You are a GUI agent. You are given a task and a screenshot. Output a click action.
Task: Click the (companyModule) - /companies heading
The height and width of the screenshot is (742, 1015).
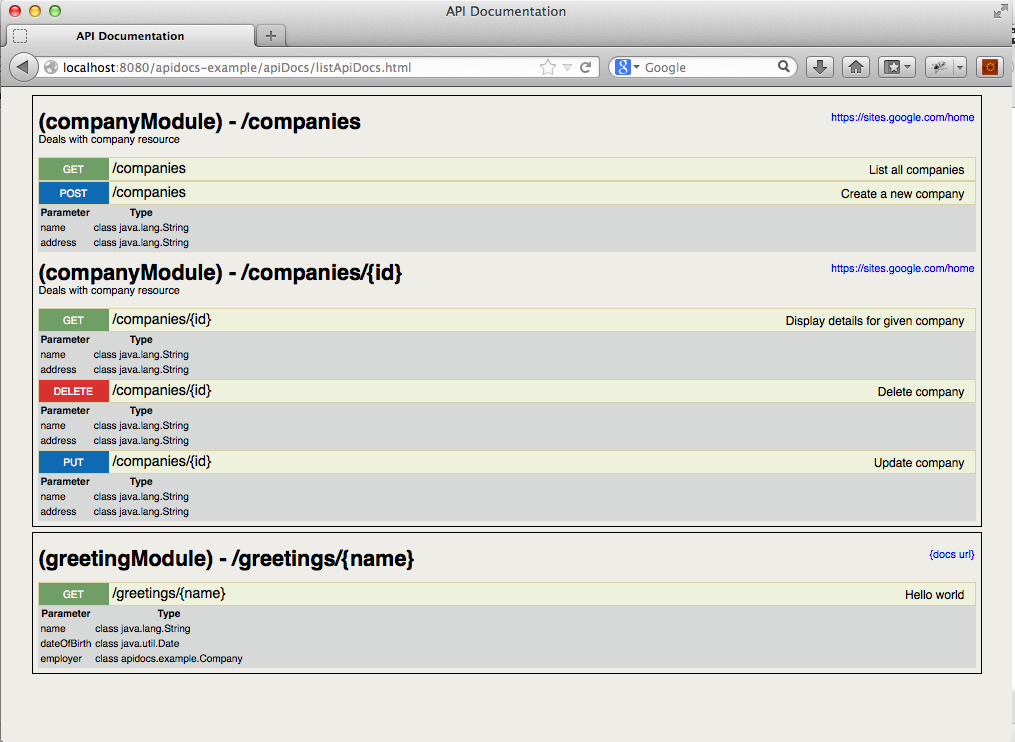pos(199,122)
